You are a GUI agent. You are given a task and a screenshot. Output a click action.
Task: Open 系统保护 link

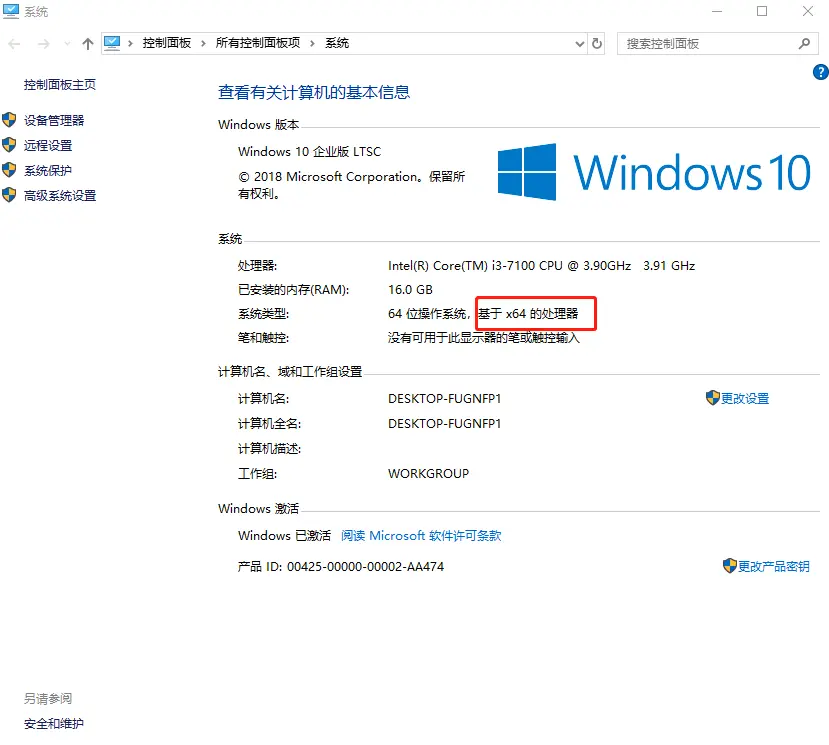point(48,171)
